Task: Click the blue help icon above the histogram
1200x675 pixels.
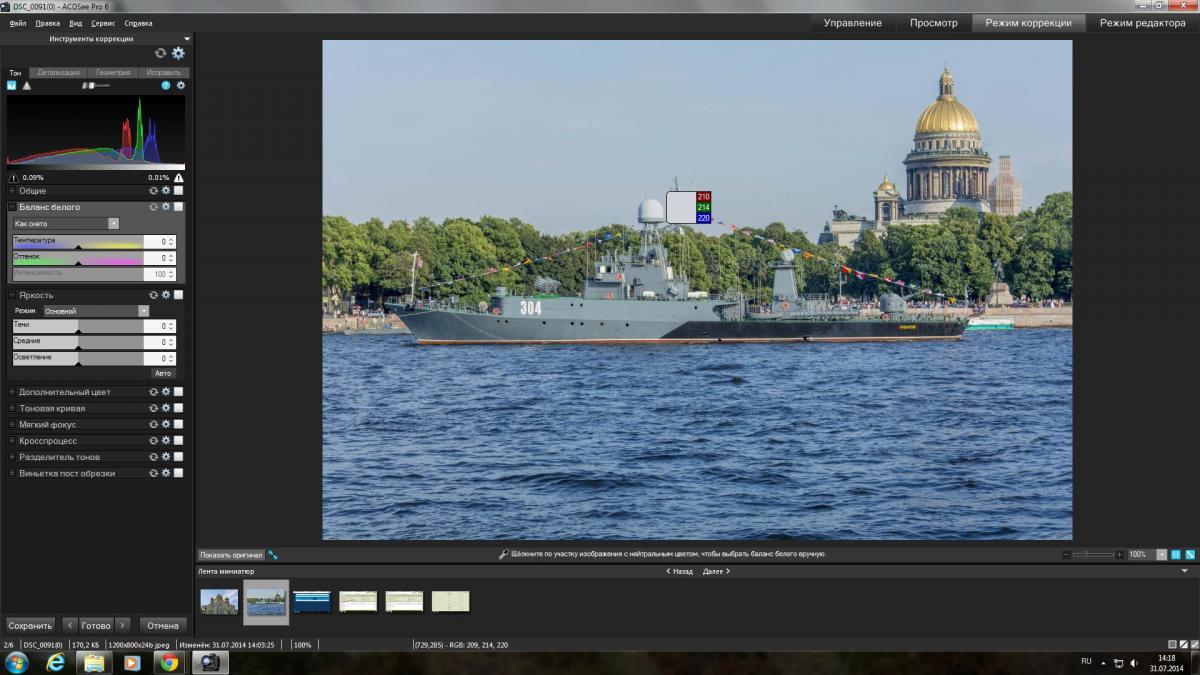Action: pyautogui.click(x=166, y=86)
